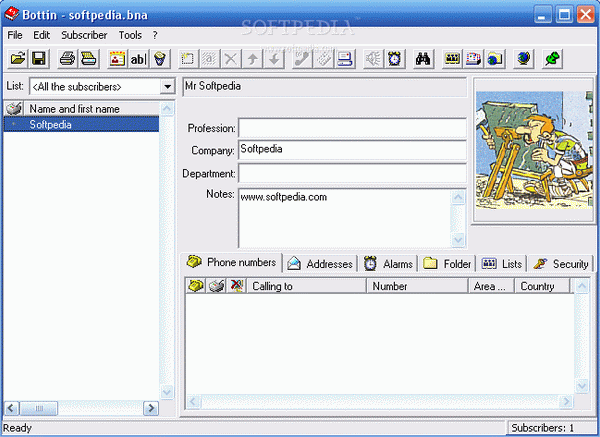Image resolution: width=600 pixels, height=437 pixels.
Task: Open the Tools menu
Action: tap(130, 35)
